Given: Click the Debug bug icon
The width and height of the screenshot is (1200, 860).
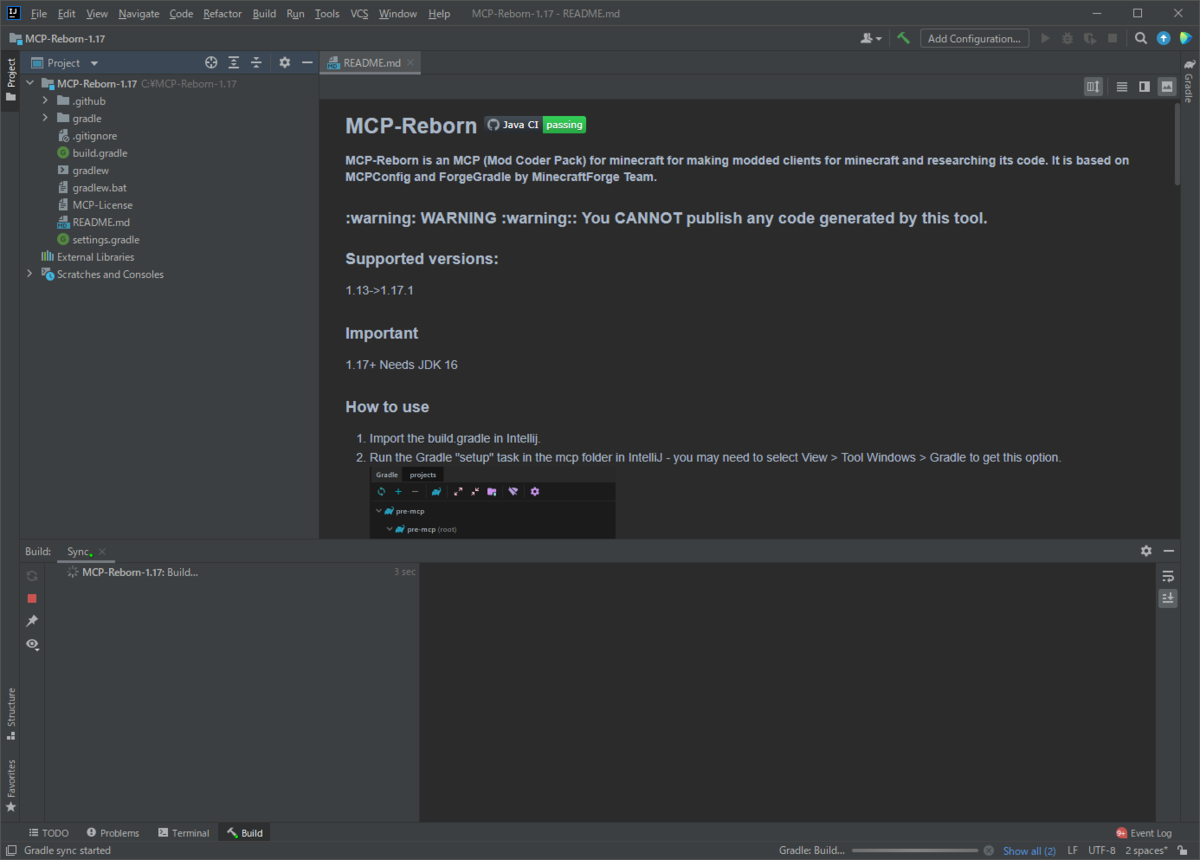Looking at the screenshot, I should (x=1067, y=38).
